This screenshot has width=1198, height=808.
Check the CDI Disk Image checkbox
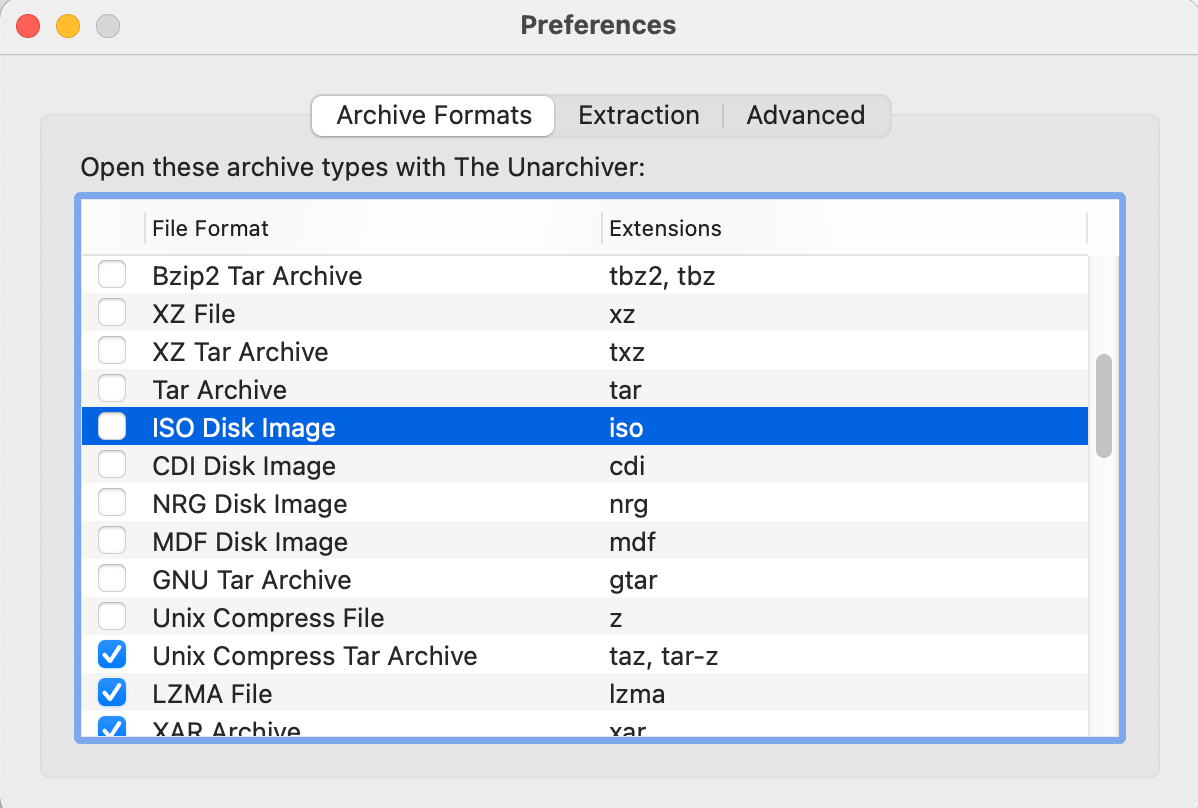point(112,464)
